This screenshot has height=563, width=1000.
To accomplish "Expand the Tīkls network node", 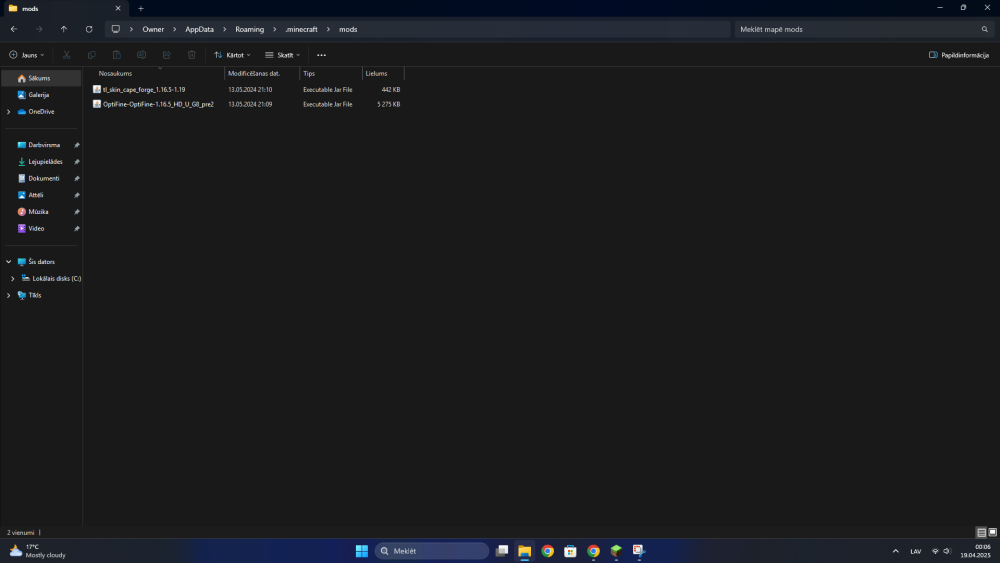I will tap(9, 295).
